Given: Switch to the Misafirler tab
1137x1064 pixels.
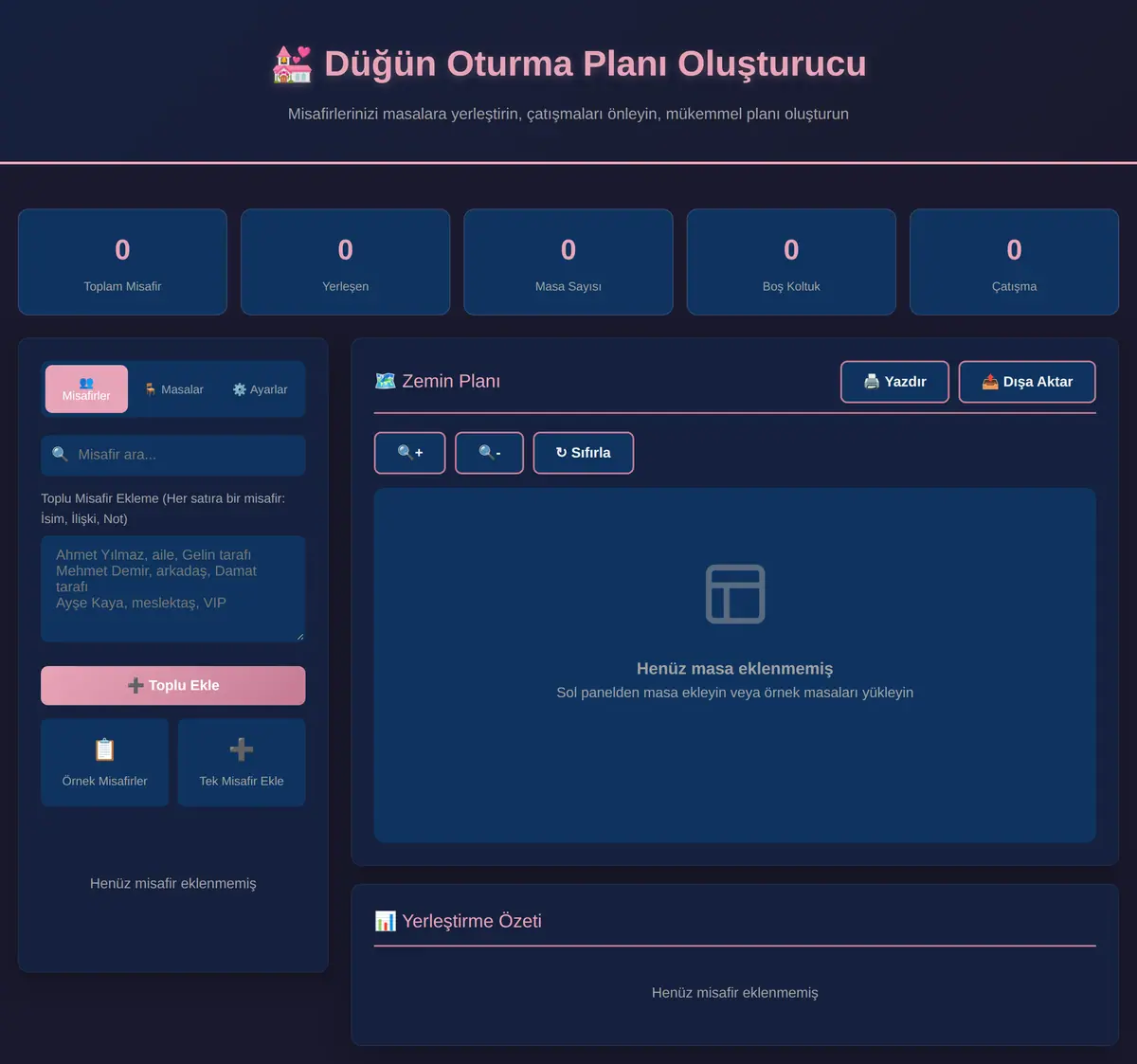Looking at the screenshot, I should point(86,388).
